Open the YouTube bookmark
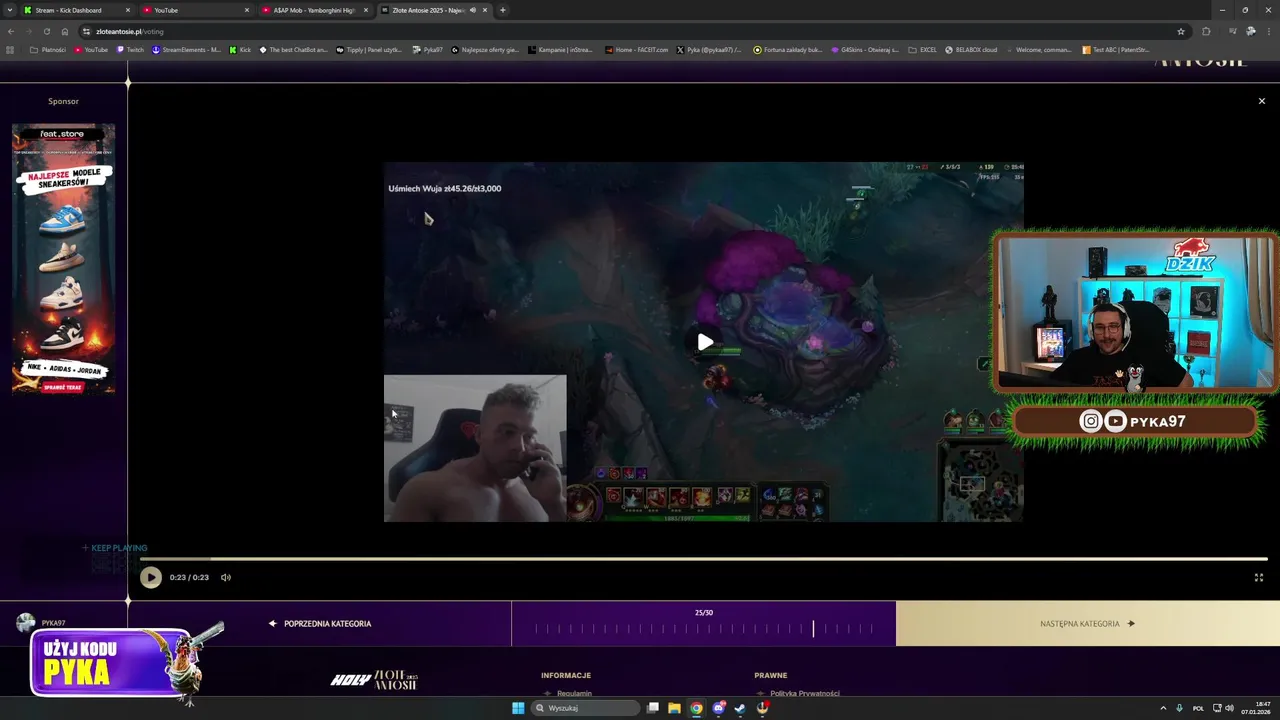This screenshot has width=1280, height=720. coord(91,49)
